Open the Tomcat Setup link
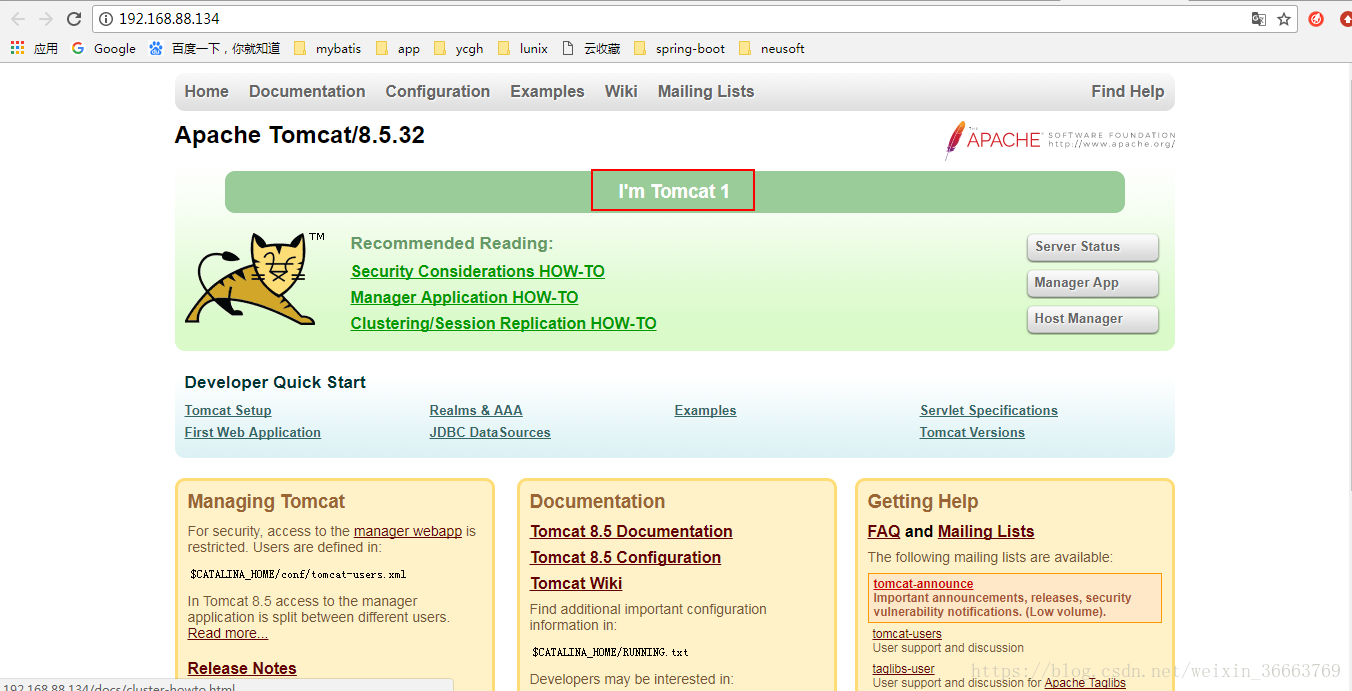 pyautogui.click(x=228, y=410)
